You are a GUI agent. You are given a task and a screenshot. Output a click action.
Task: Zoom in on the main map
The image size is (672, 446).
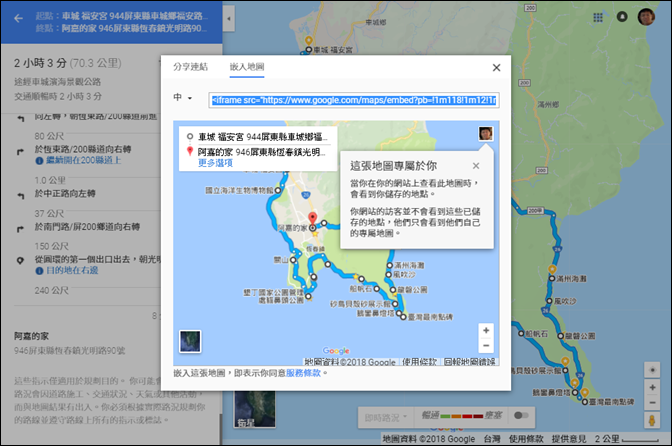652,388
